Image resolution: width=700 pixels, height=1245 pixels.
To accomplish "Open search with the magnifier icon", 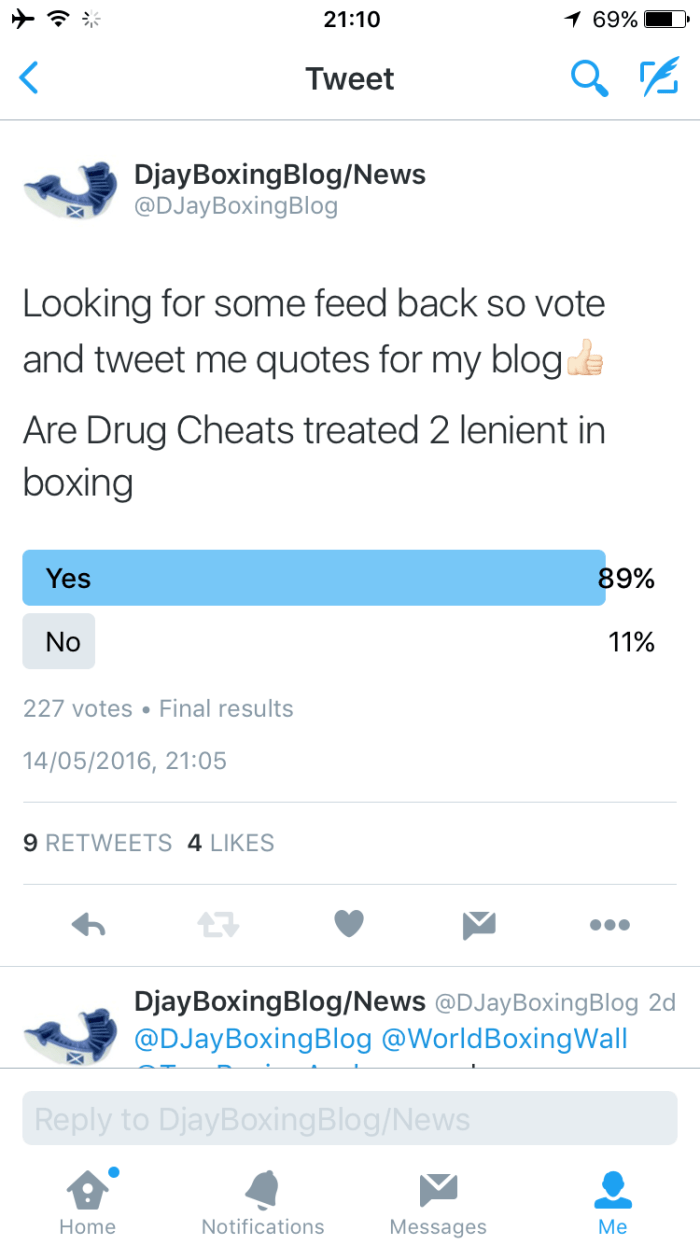I will point(589,78).
